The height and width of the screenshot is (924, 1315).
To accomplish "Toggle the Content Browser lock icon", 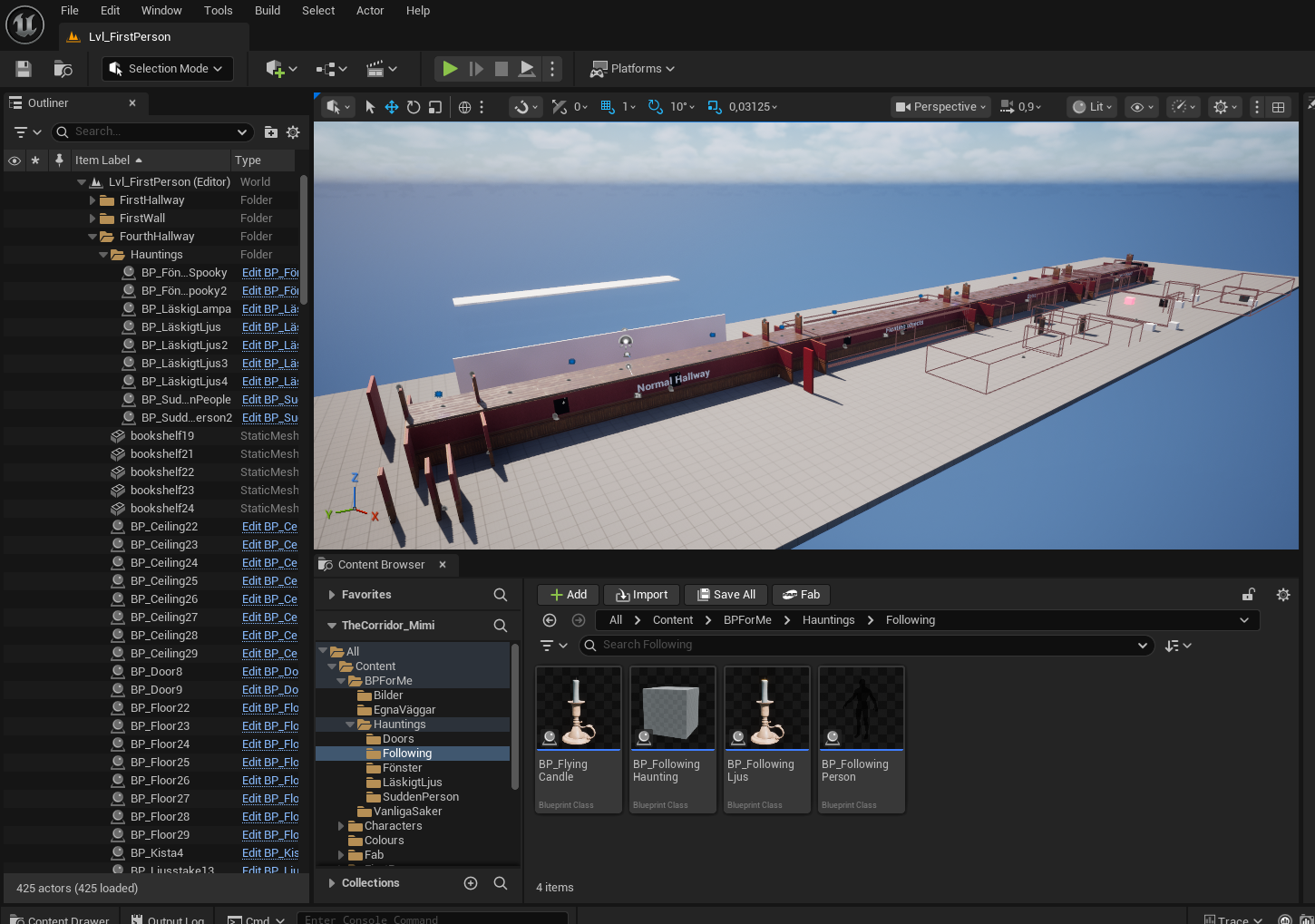I will click(x=1249, y=595).
